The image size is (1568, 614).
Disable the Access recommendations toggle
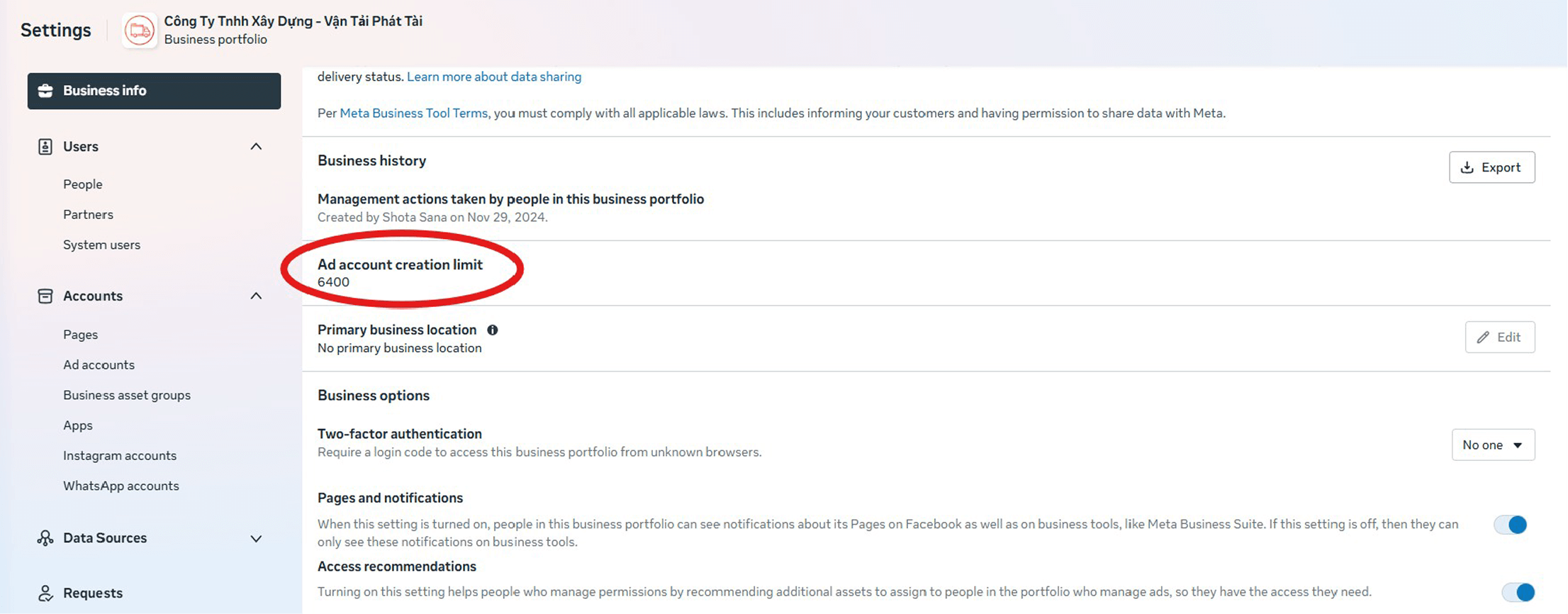(1518, 592)
